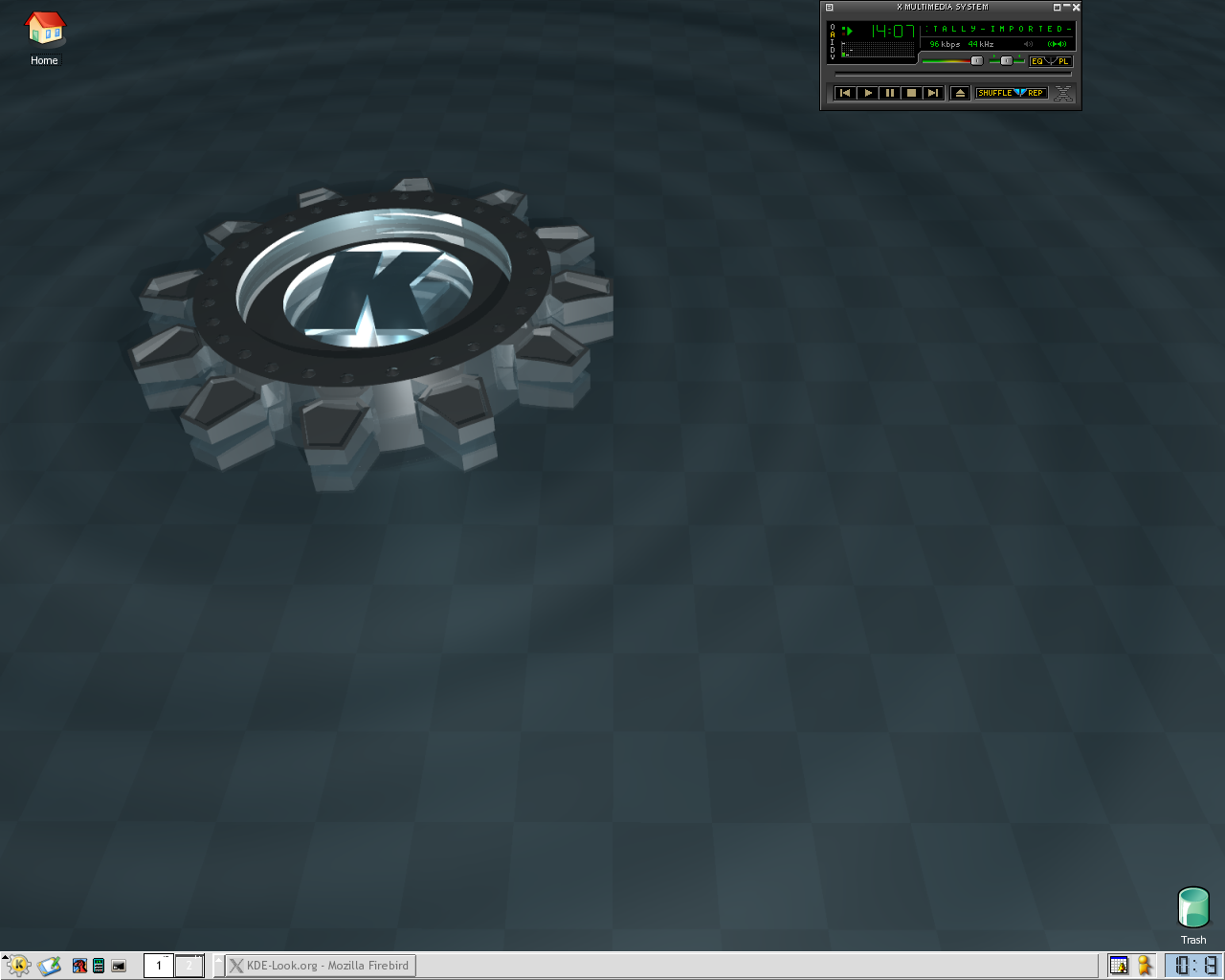This screenshot has height=980, width=1225.
Task: Activate KDE-Look.org Mozilla Firebird taskbar entry
Action: [321, 966]
